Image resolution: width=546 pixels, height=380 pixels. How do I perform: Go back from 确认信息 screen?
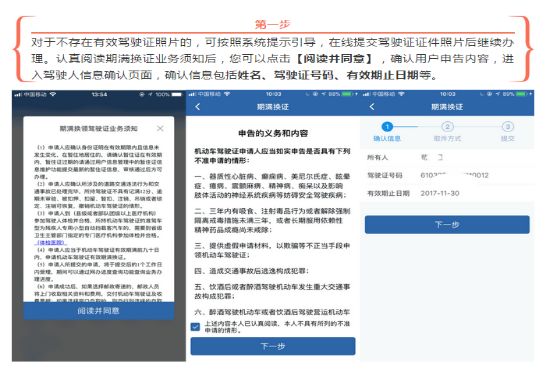[x=372, y=107]
